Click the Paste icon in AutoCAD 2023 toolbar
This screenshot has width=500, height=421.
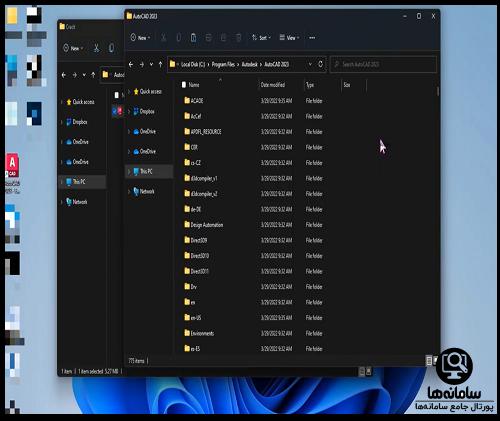(x=194, y=38)
